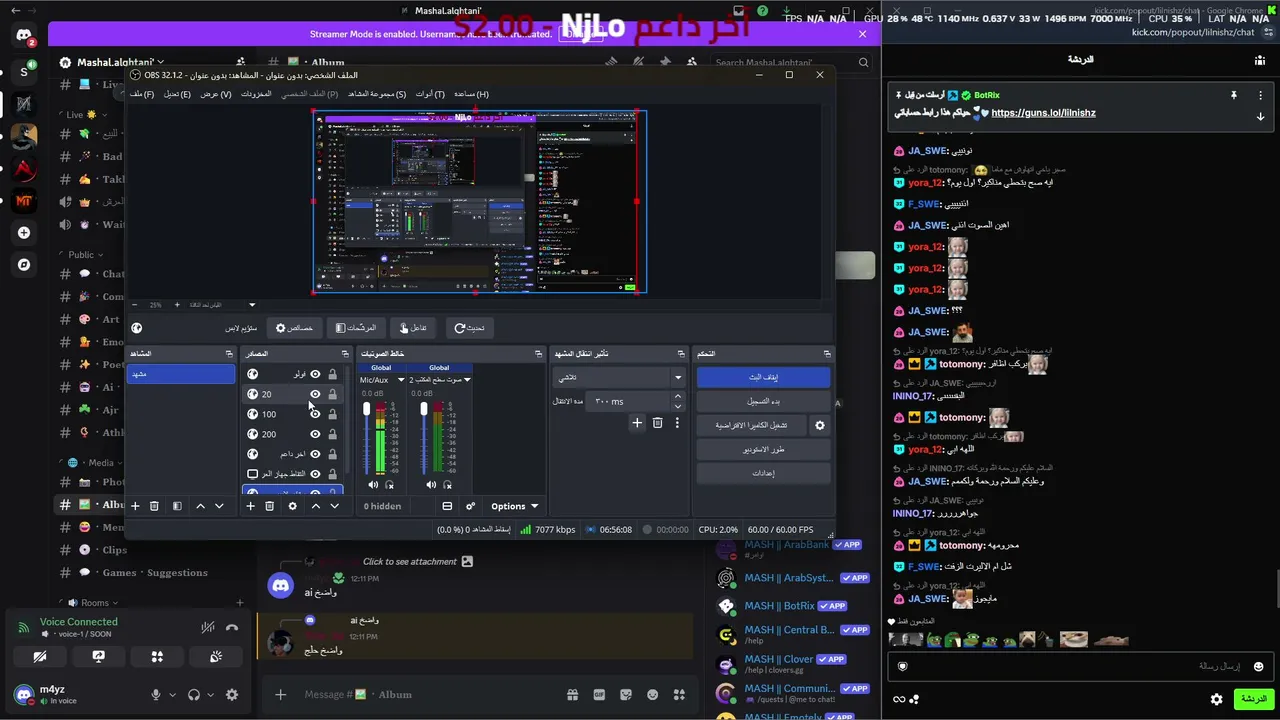Mute Discord microphone

156,695
